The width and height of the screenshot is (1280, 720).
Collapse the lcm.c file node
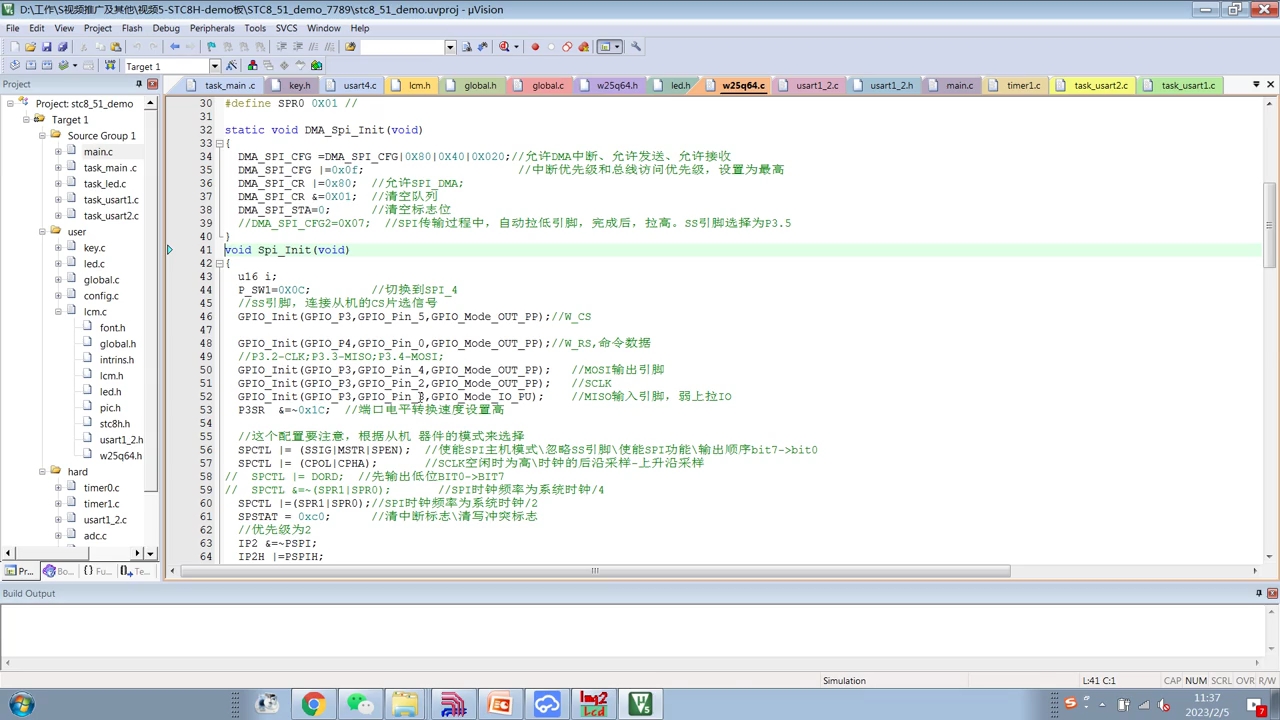coord(58,311)
